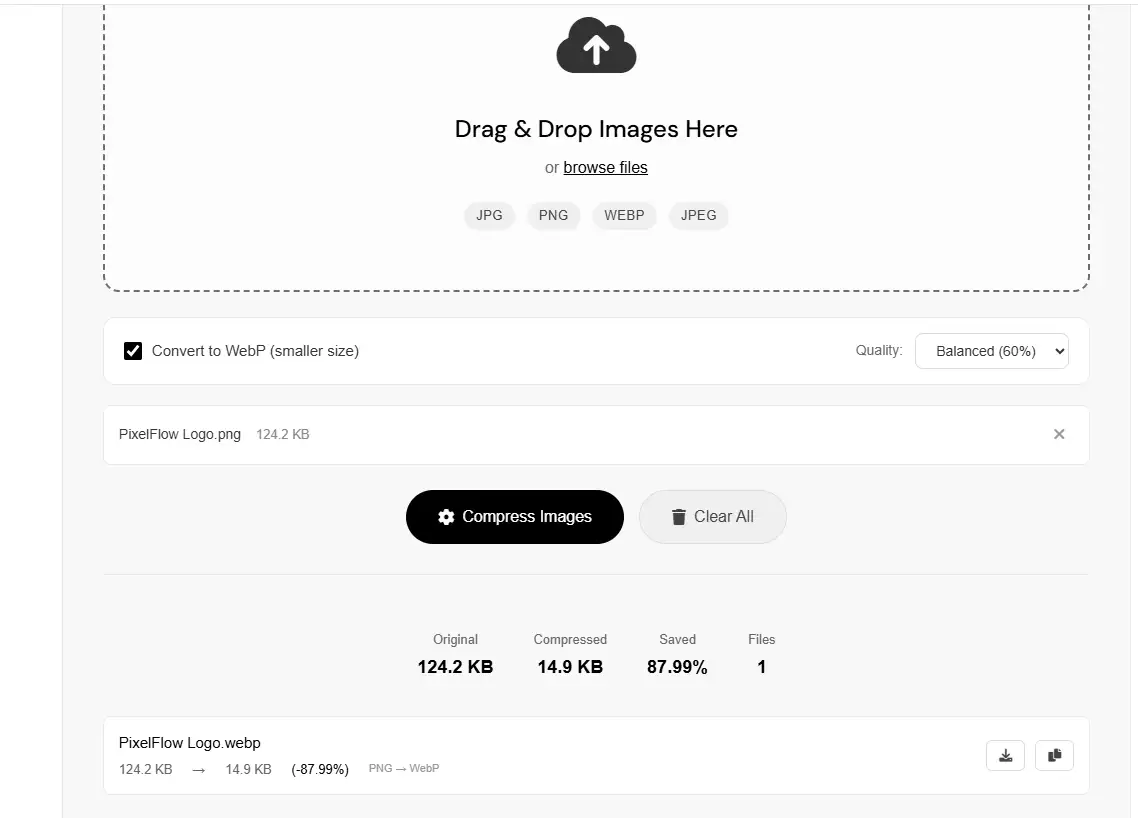Click the JPG format badge
Screen dimensions: 1138x818
[489, 215]
